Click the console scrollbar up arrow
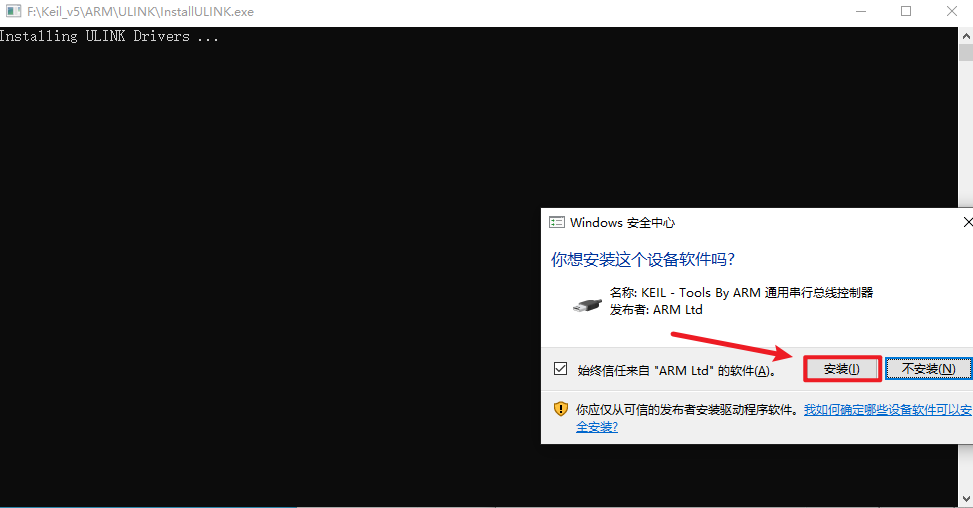 (966, 36)
